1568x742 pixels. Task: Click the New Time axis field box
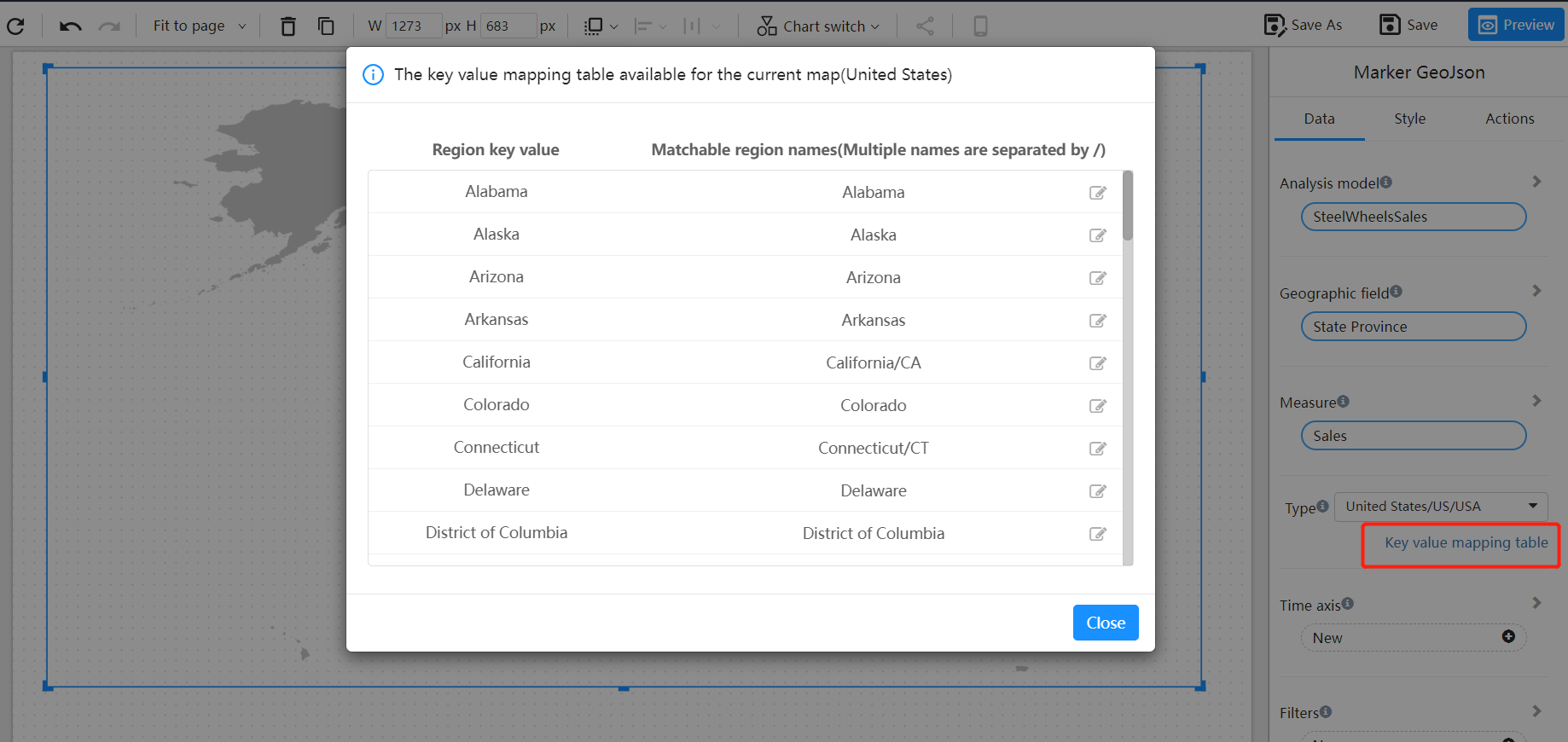point(1413,638)
